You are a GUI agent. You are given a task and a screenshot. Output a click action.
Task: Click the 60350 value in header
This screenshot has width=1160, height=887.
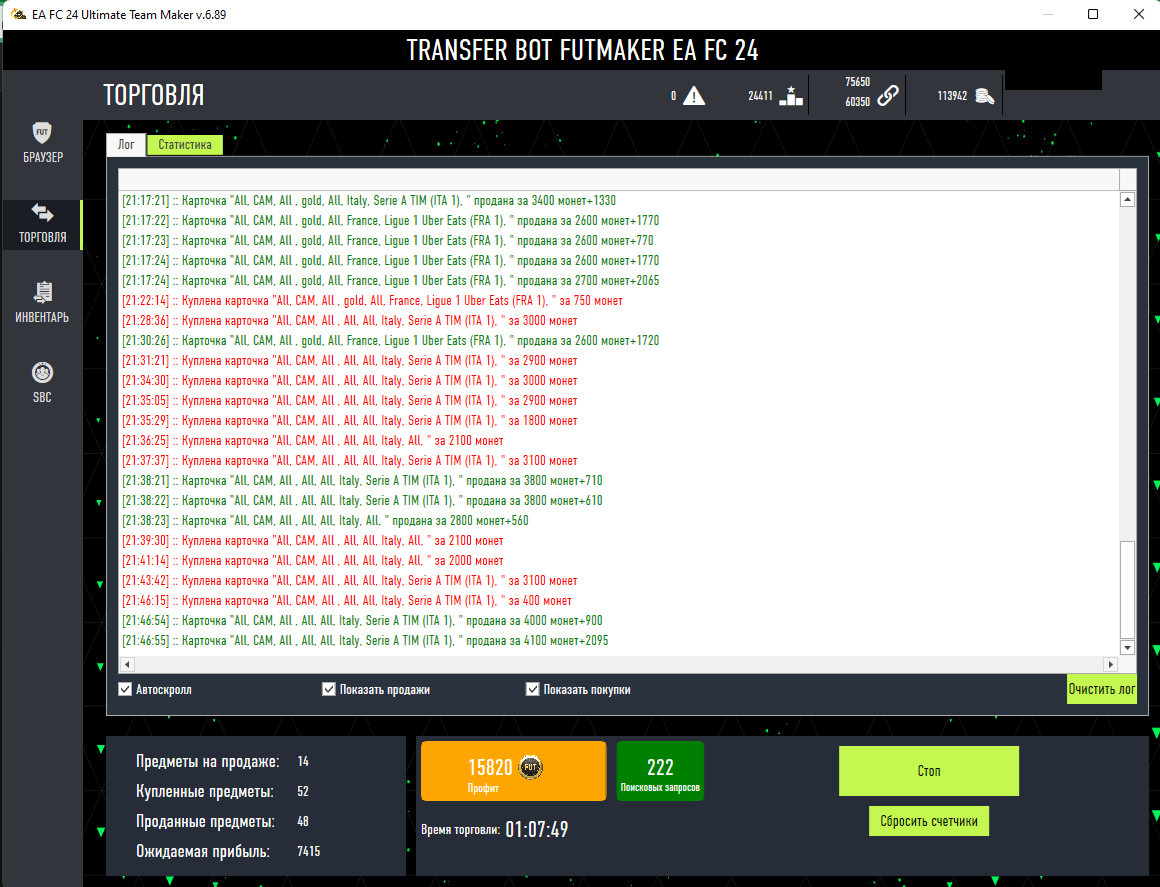857,102
